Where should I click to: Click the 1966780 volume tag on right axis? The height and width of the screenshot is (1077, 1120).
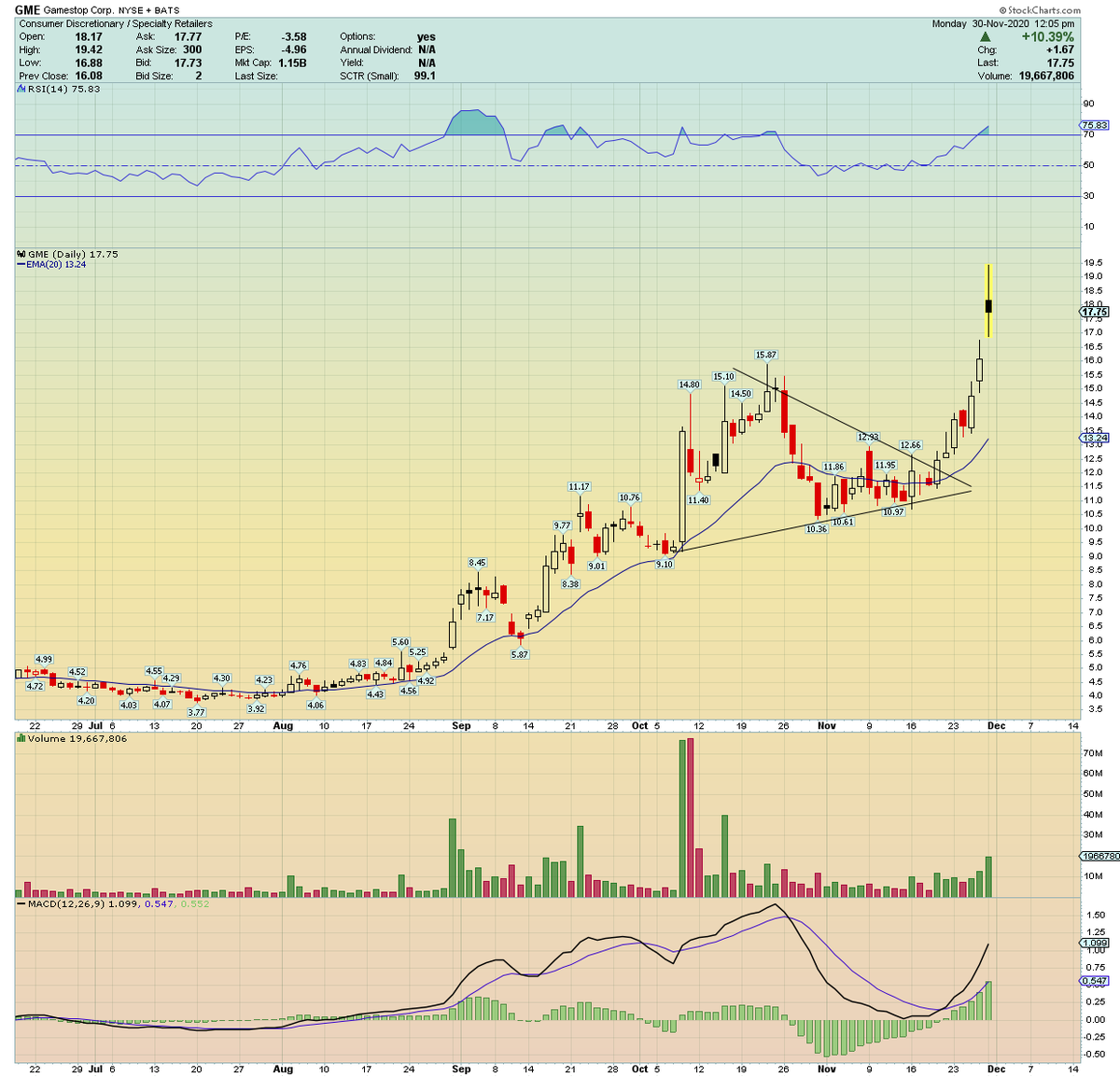pyautogui.click(x=1098, y=856)
